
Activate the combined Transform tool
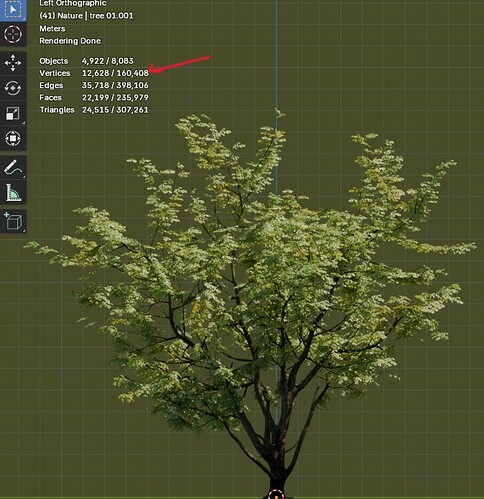(13, 138)
